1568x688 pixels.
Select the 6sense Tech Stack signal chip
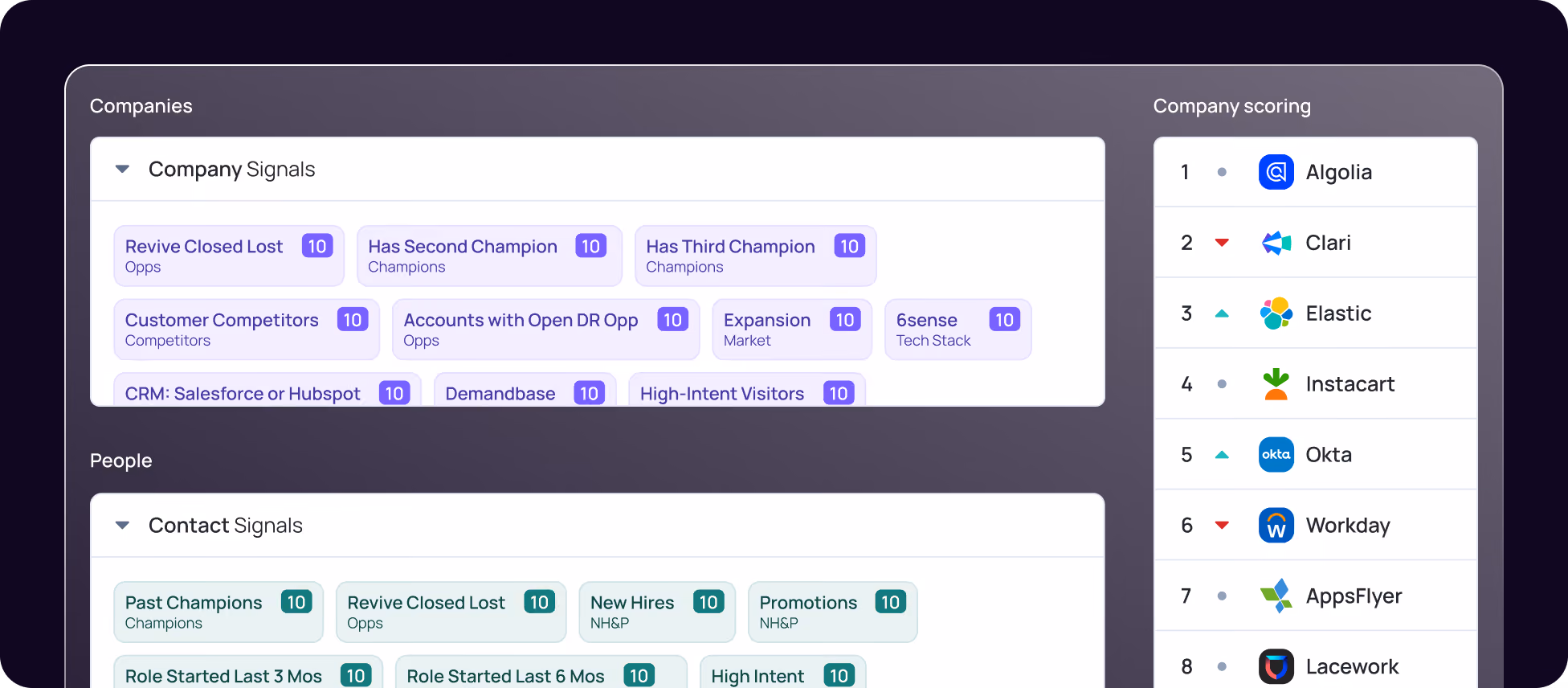click(958, 330)
